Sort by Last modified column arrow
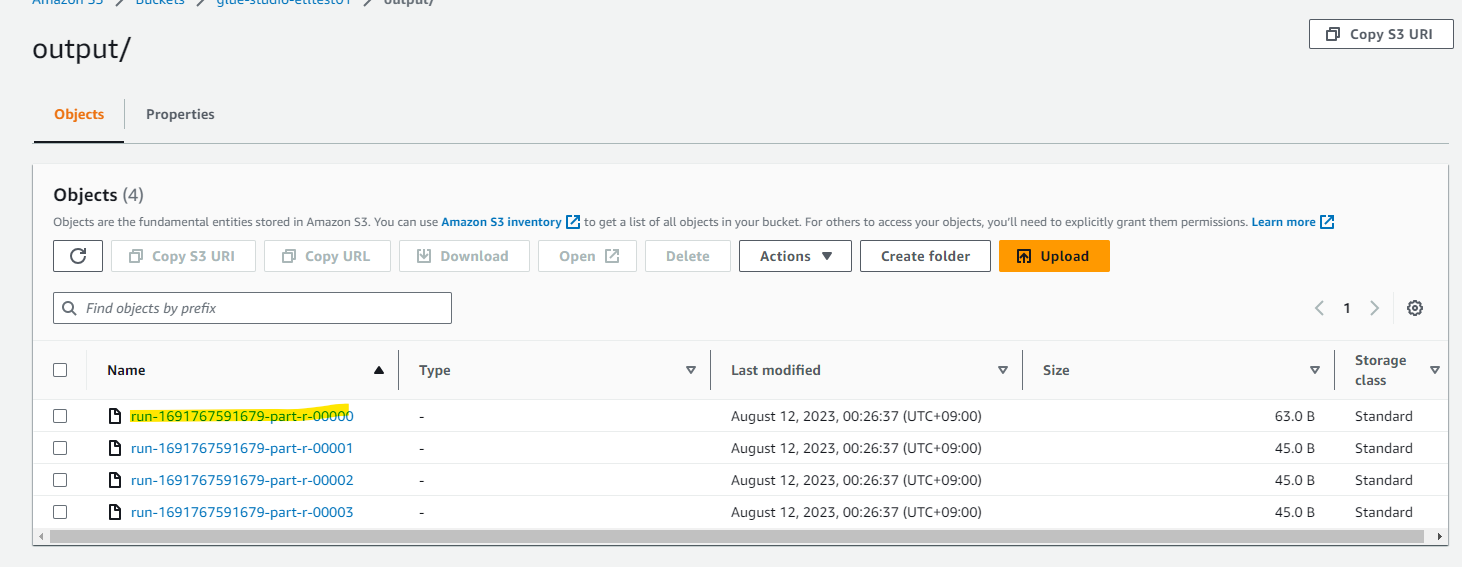Viewport: 1462px width, 567px height. click(1003, 370)
